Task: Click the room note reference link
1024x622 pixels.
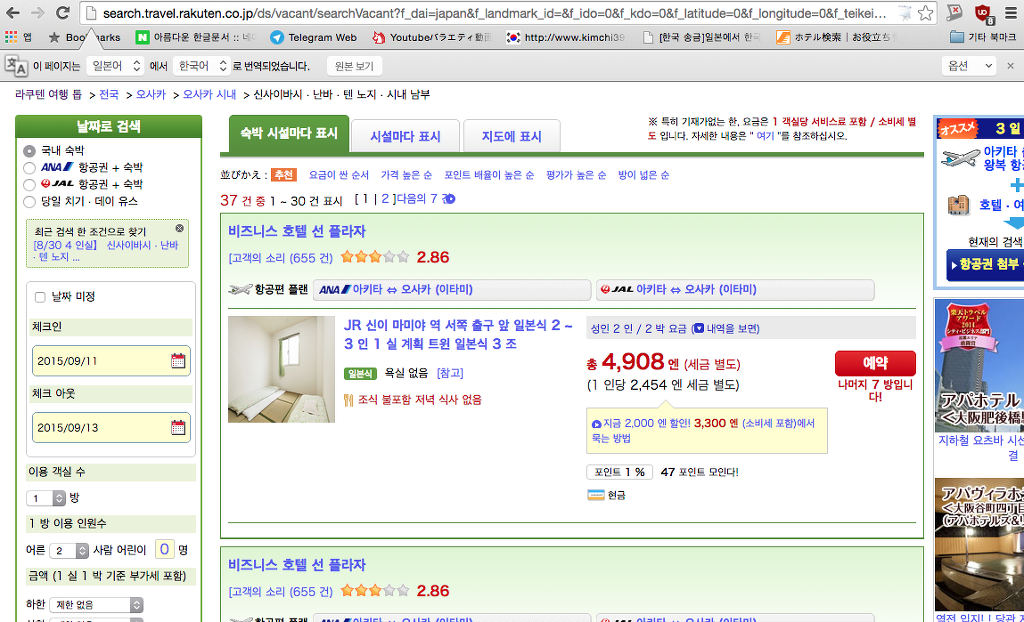Action: (x=450, y=373)
